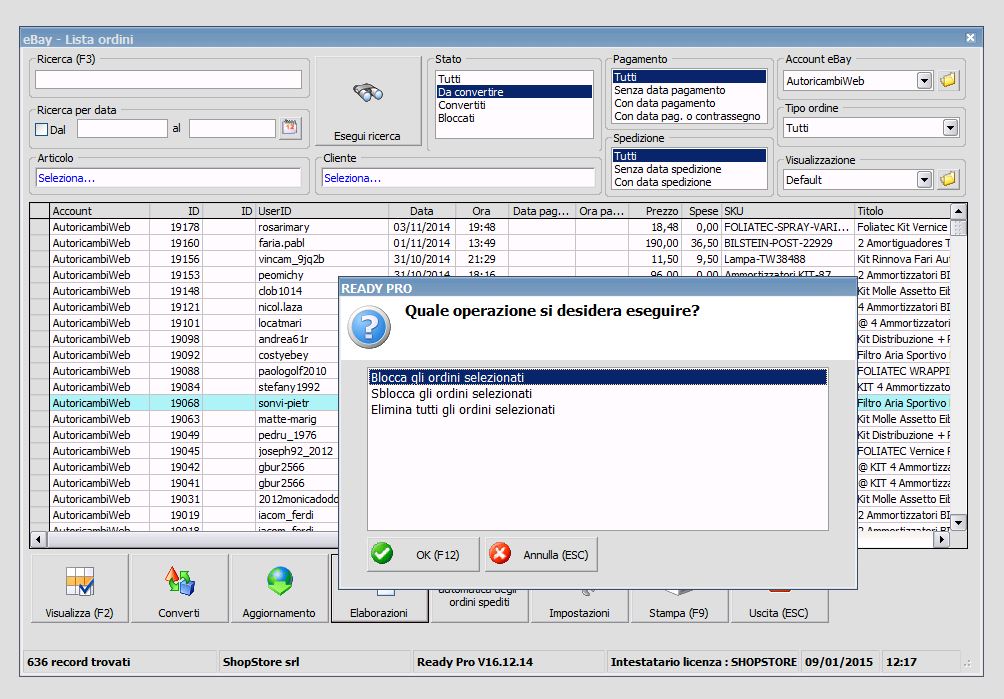Click folder icon beside Account eBay
Image resolution: width=1004 pixels, height=699 pixels.
tap(948, 80)
